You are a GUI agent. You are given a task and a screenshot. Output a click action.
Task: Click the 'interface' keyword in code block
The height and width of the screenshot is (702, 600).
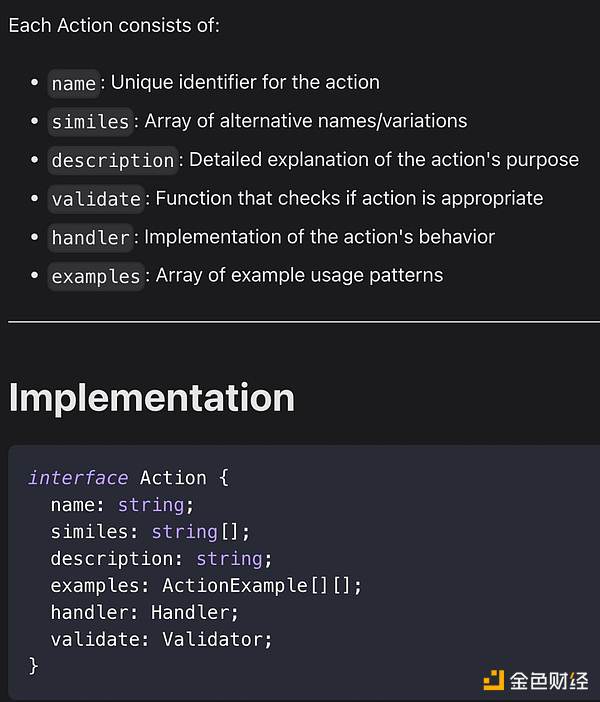point(78,478)
